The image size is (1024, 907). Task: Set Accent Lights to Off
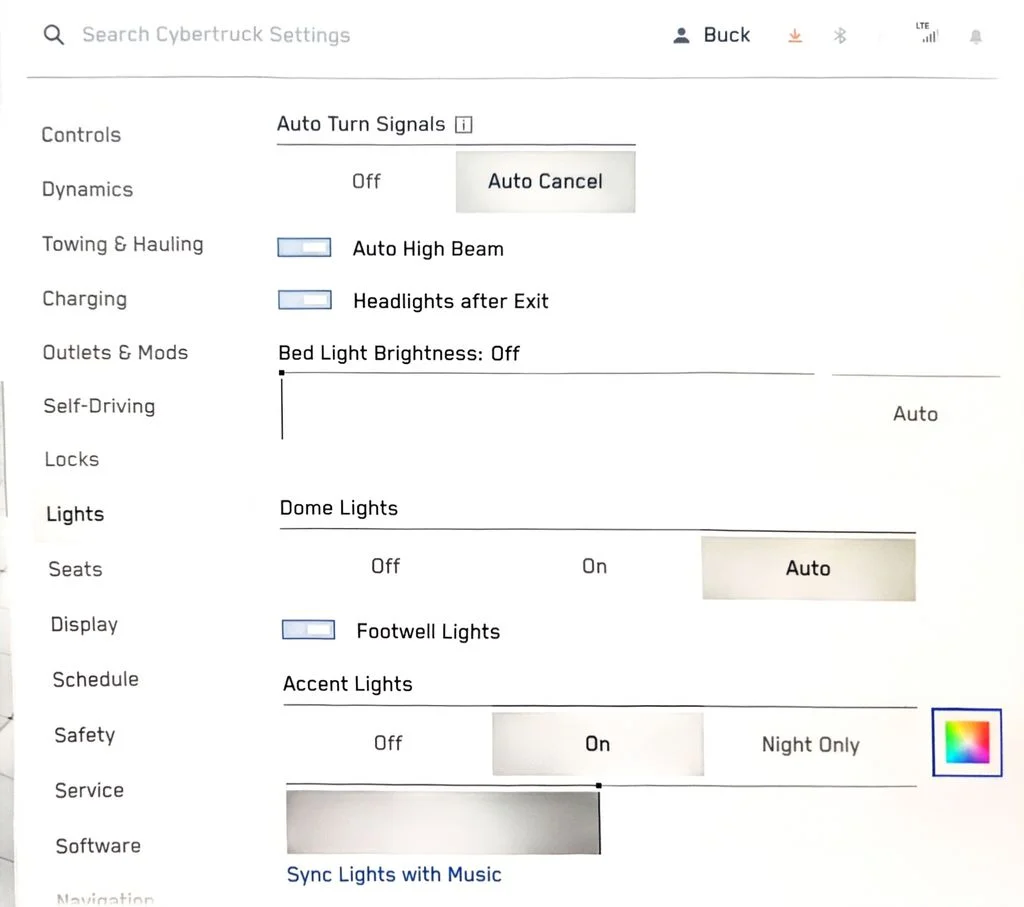(x=388, y=743)
